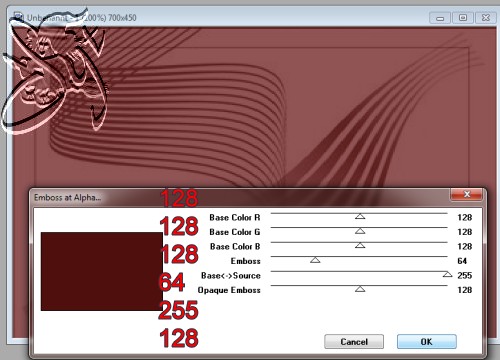The height and width of the screenshot is (360, 500).
Task: Click the Emboss value 64
Action: tap(462, 261)
